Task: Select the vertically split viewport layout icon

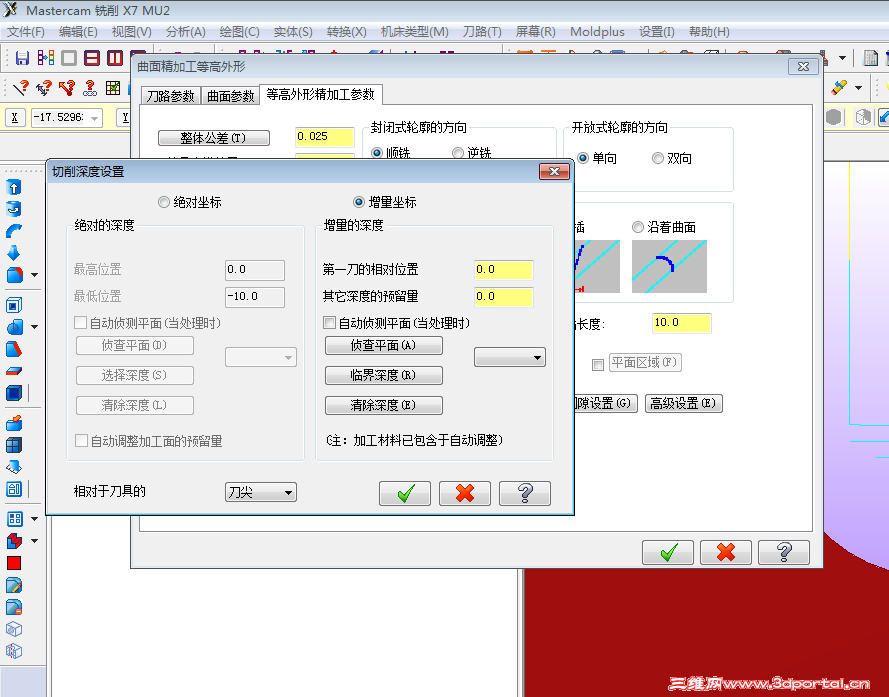Action: tap(115, 57)
